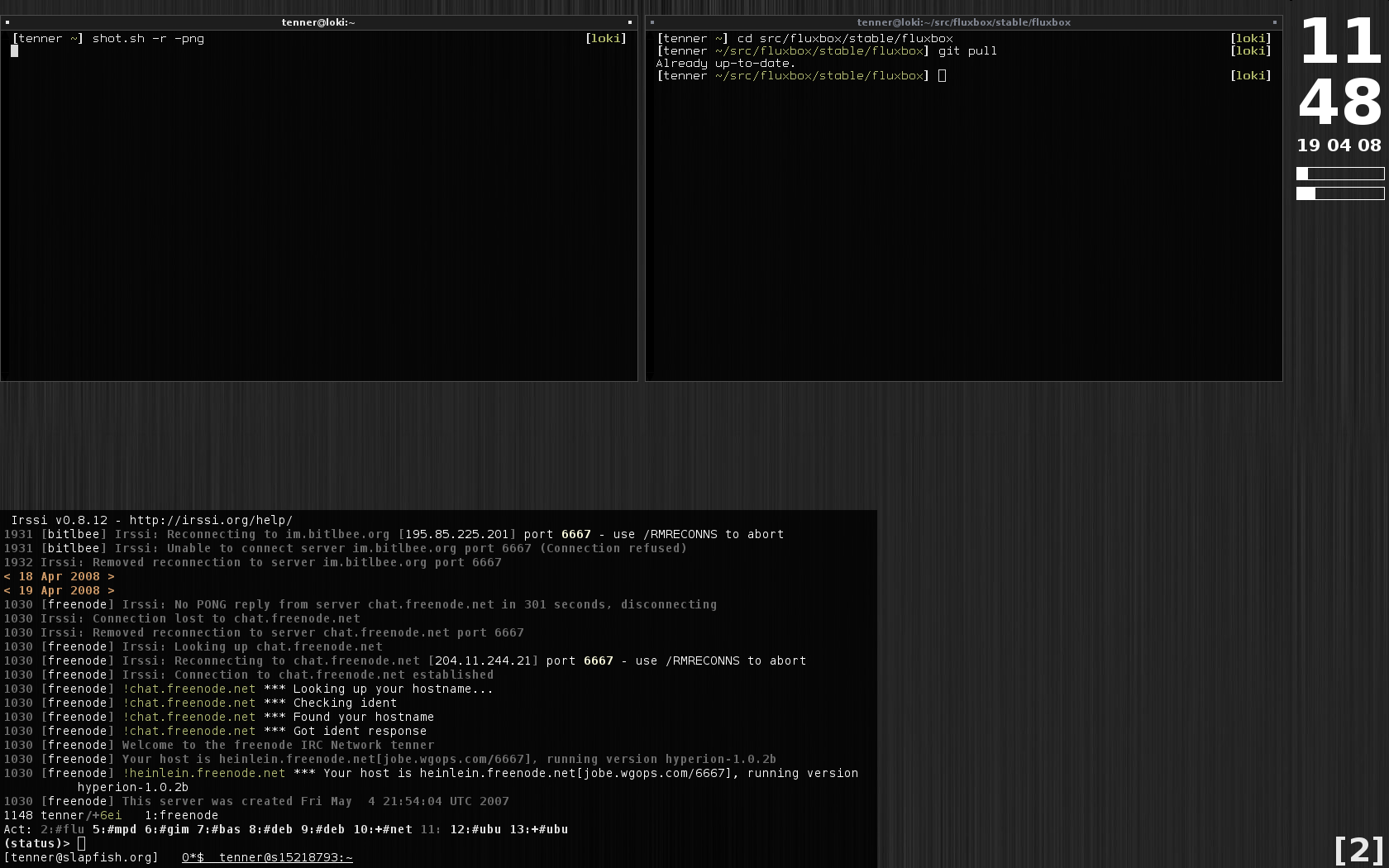Click the 6:#gim activity entry

point(166,830)
